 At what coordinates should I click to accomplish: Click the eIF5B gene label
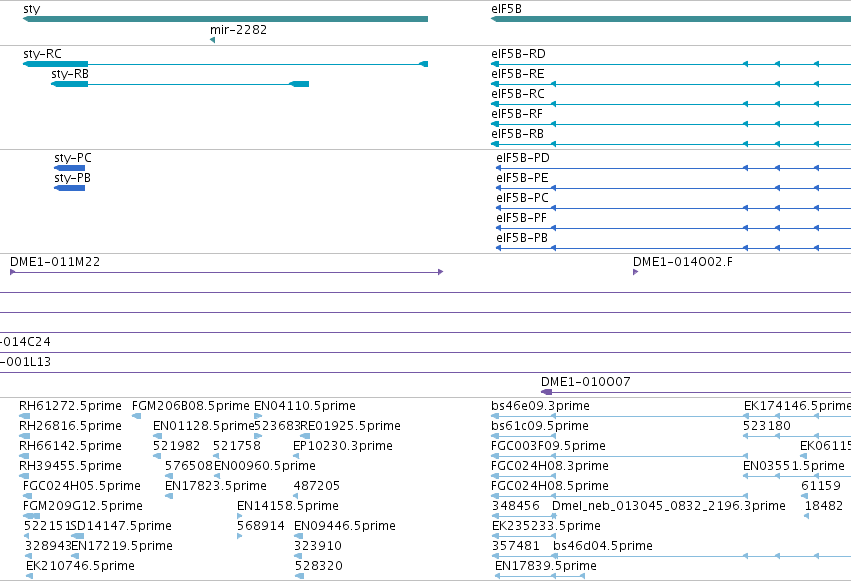[506, 9]
